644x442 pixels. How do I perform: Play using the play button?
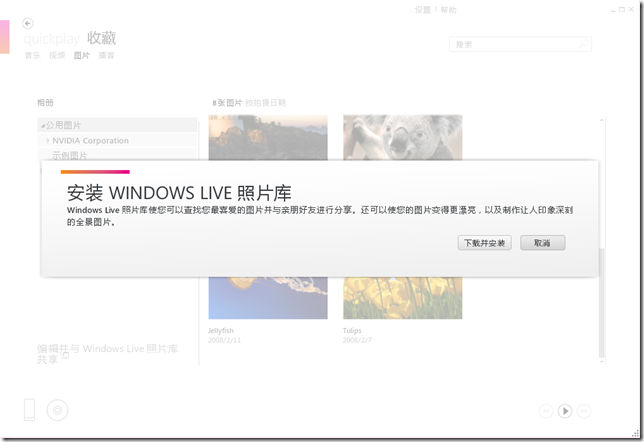[565, 411]
